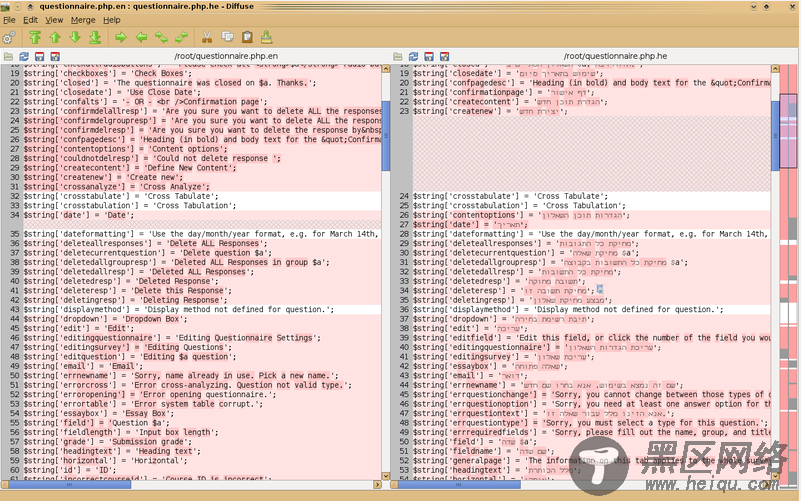Save left pane file as

pos(55,56)
